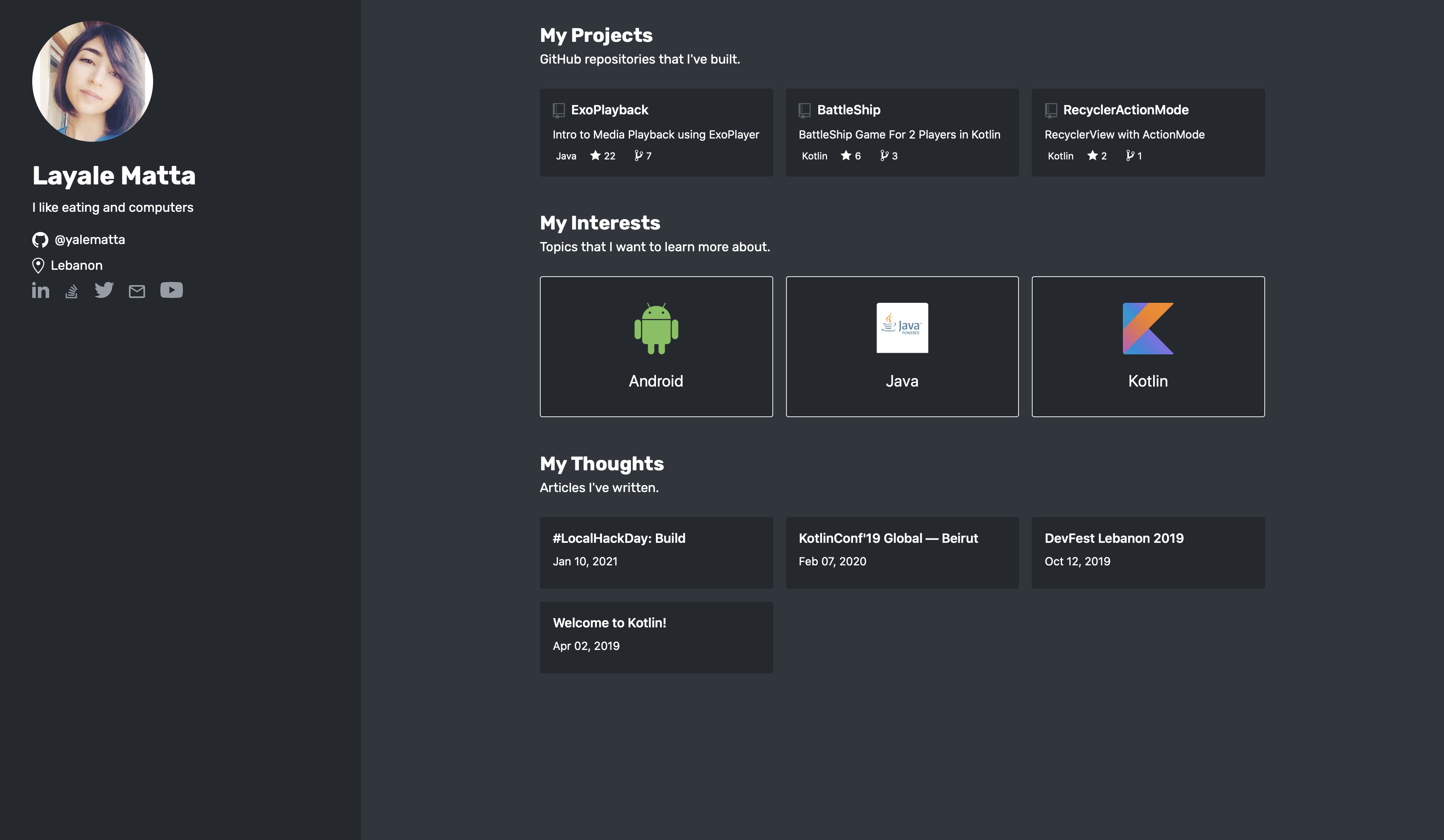
Task: Click the location pin next to Lebanon
Action: [38, 265]
